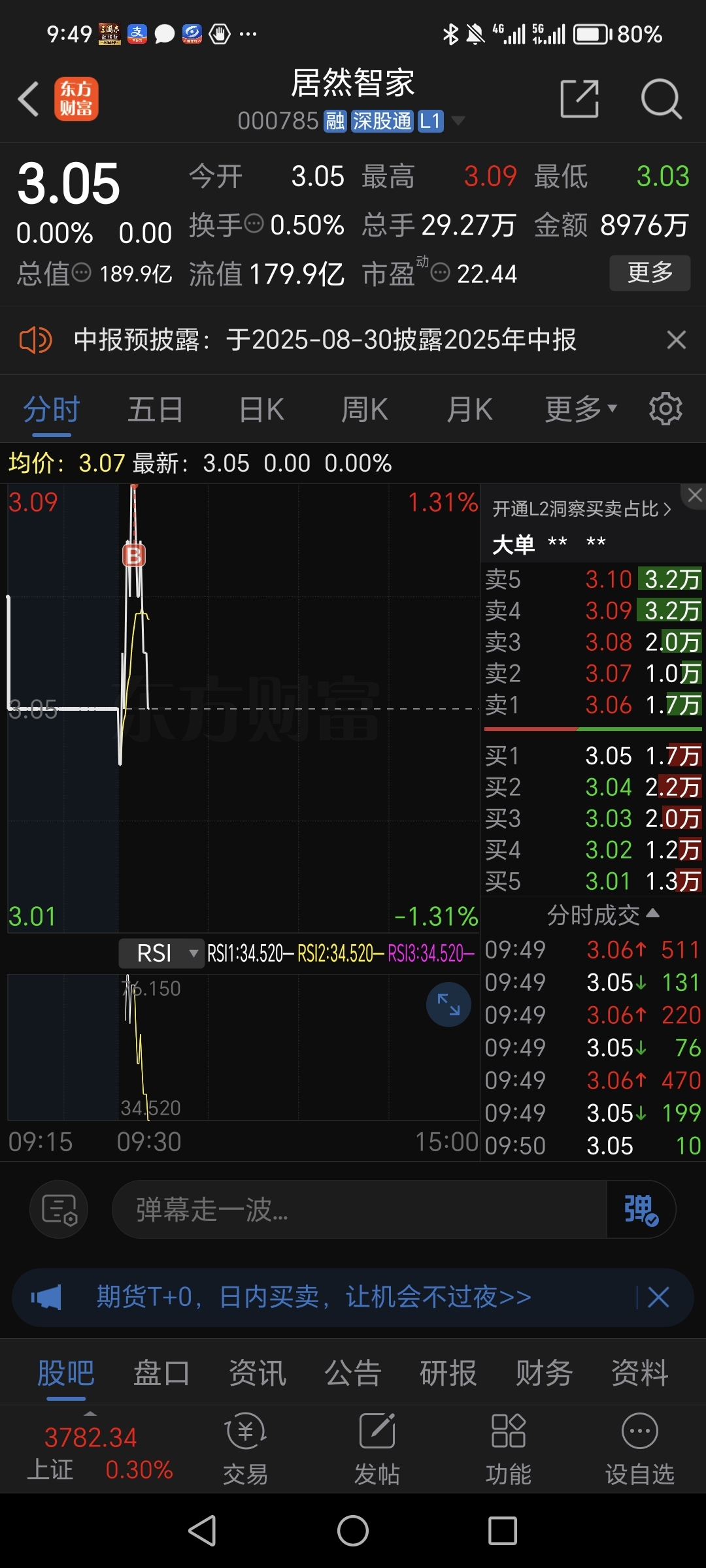Select the 卖4 3.09 order row
Screen dimensions: 706x1568
[593, 611]
